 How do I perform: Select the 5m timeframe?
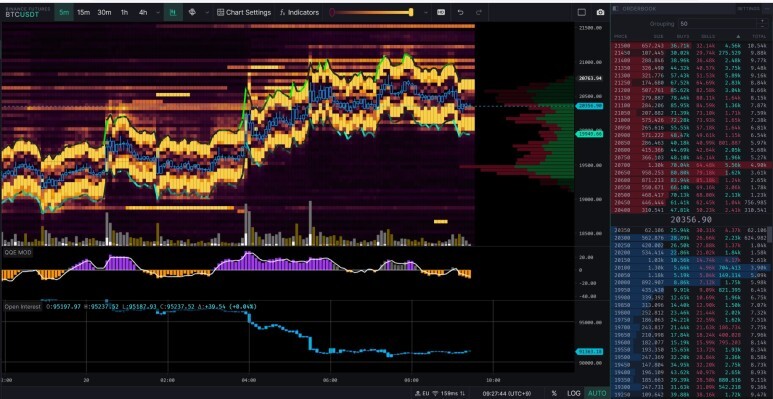tap(64, 12)
